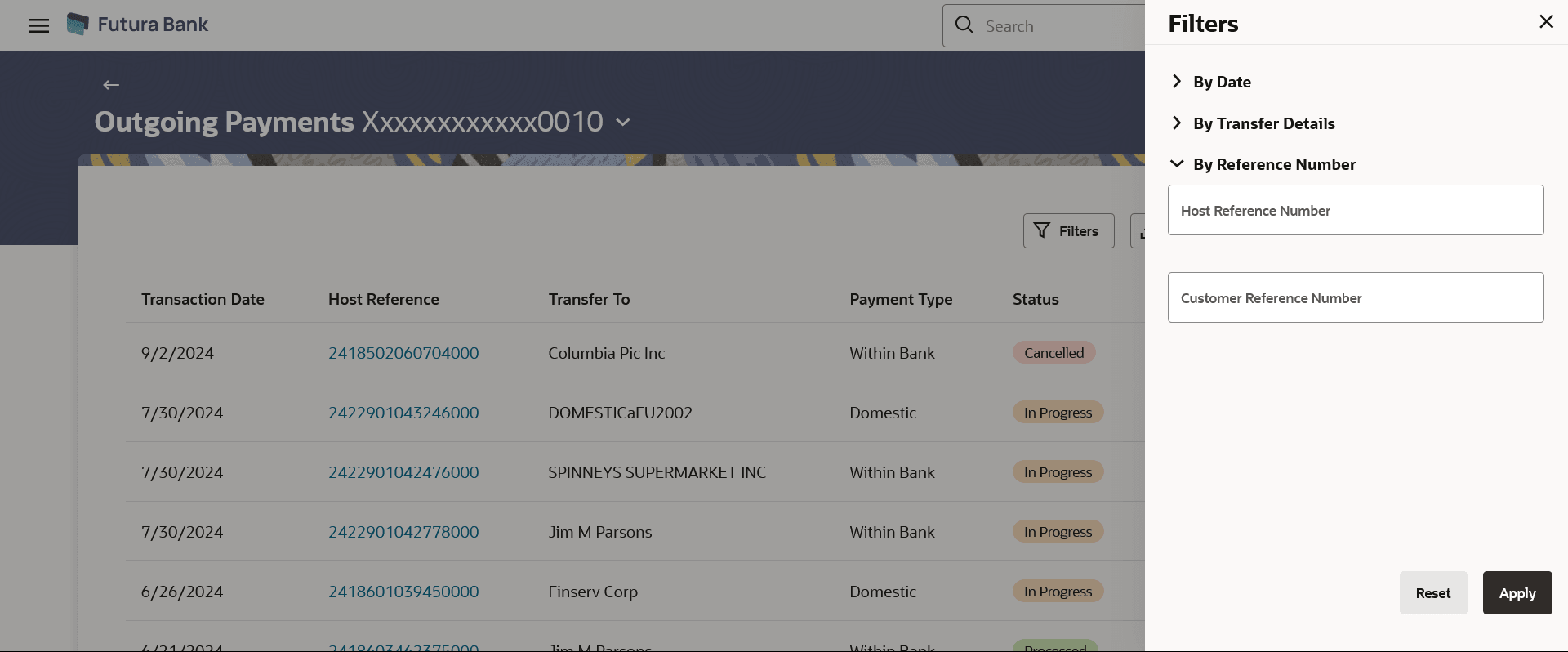Collapse By Reference Number section
Viewport: 1568px width, 652px height.
click(x=1263, y=164)
